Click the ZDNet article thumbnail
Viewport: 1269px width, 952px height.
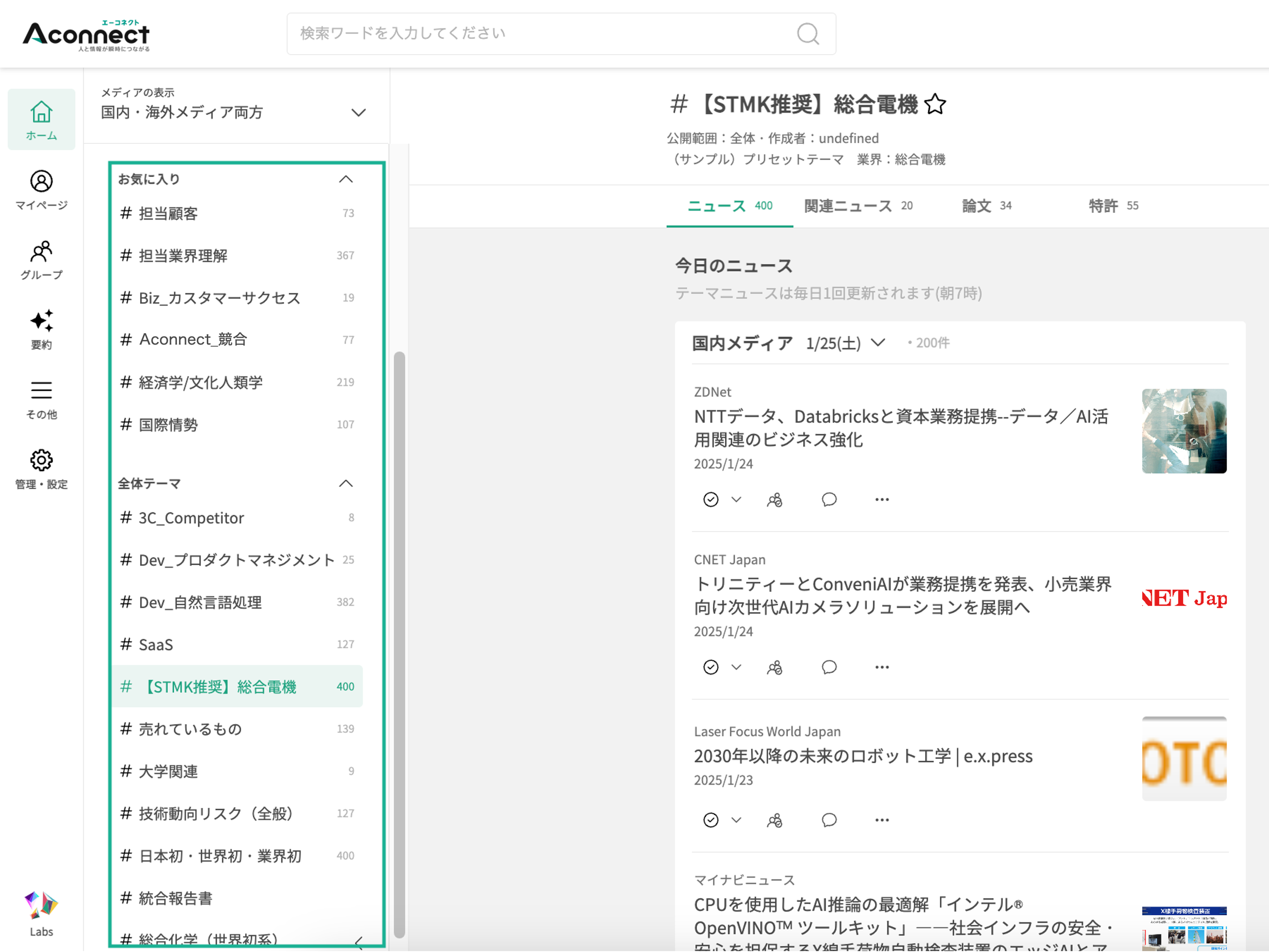coord(1184,431)
